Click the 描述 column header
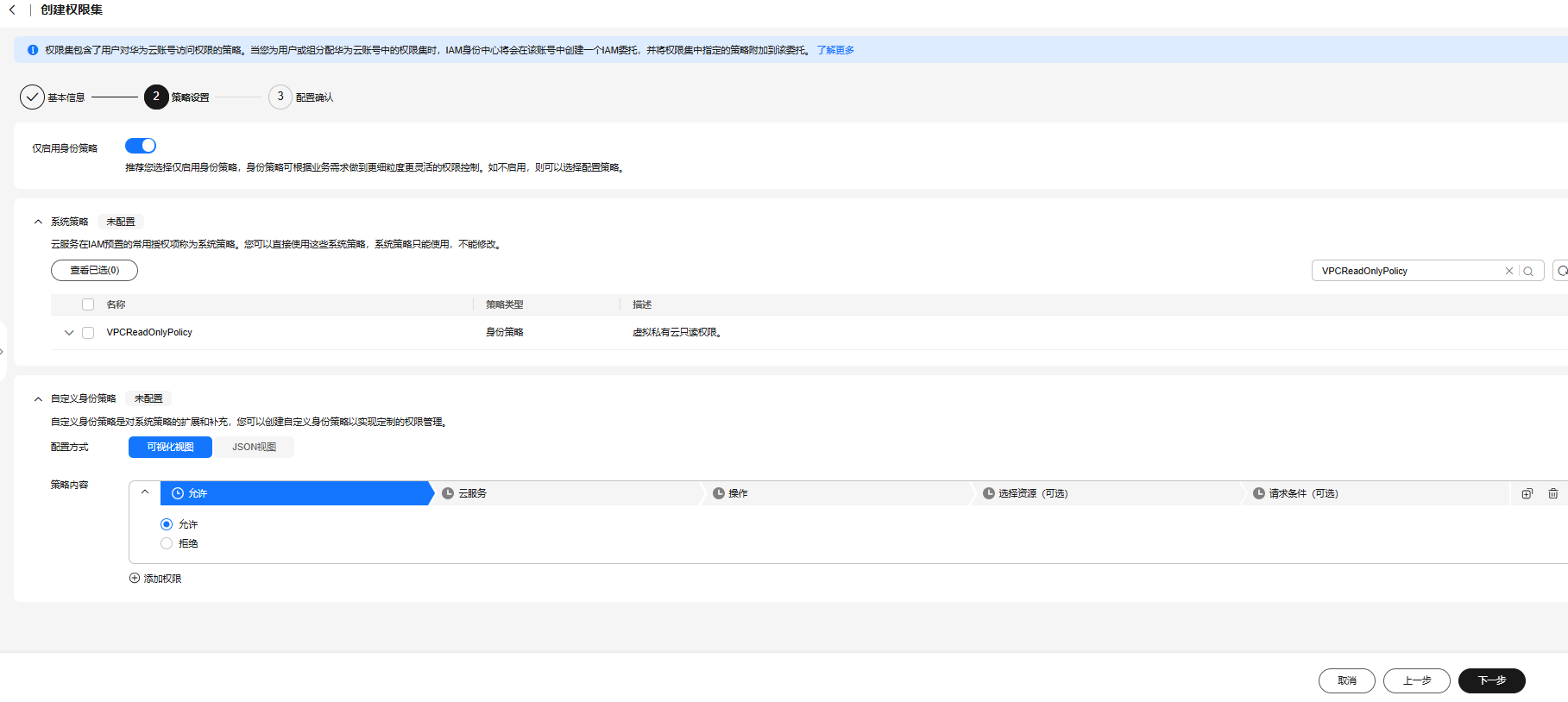1568x702 pixels. tap(642, 304)
